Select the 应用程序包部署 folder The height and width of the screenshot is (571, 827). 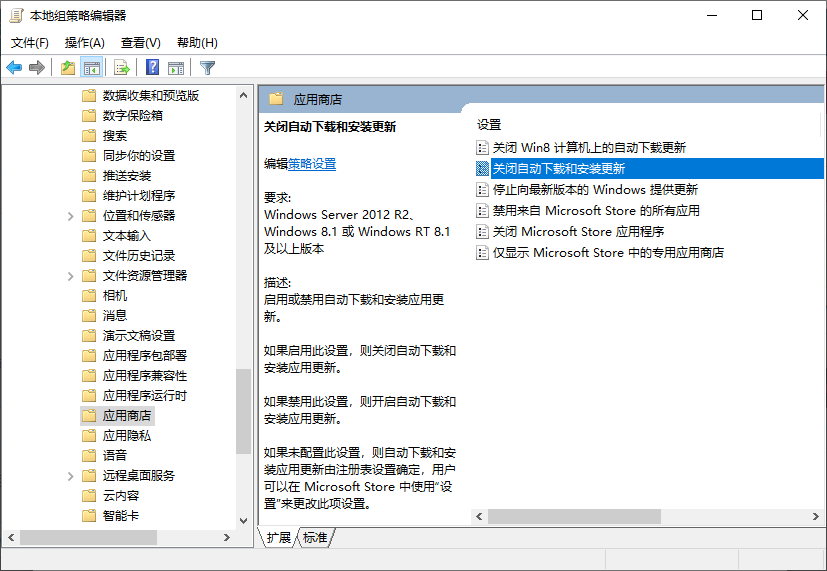coord(145,355)
